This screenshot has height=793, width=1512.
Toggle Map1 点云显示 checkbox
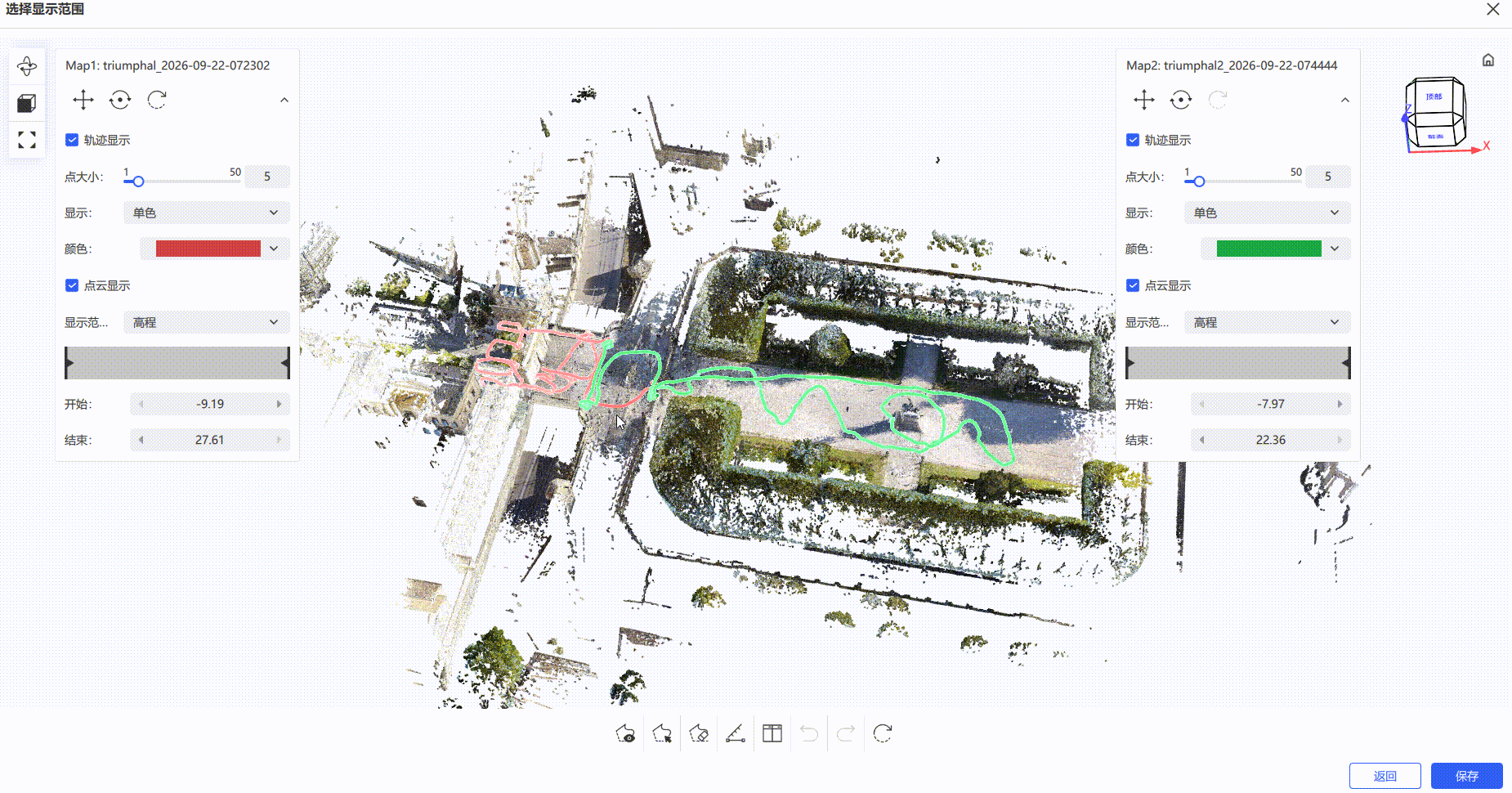(72, 285)
